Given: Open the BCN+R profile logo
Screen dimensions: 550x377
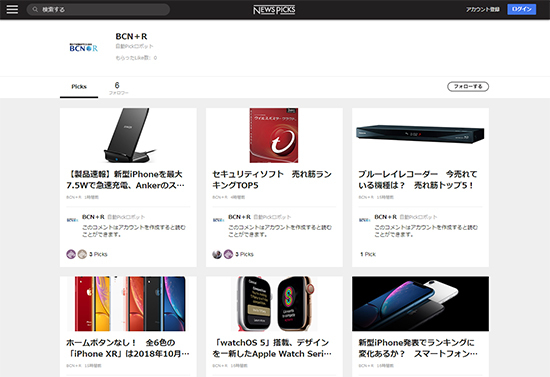Looking at the screenshot, I should click(83, 47).
